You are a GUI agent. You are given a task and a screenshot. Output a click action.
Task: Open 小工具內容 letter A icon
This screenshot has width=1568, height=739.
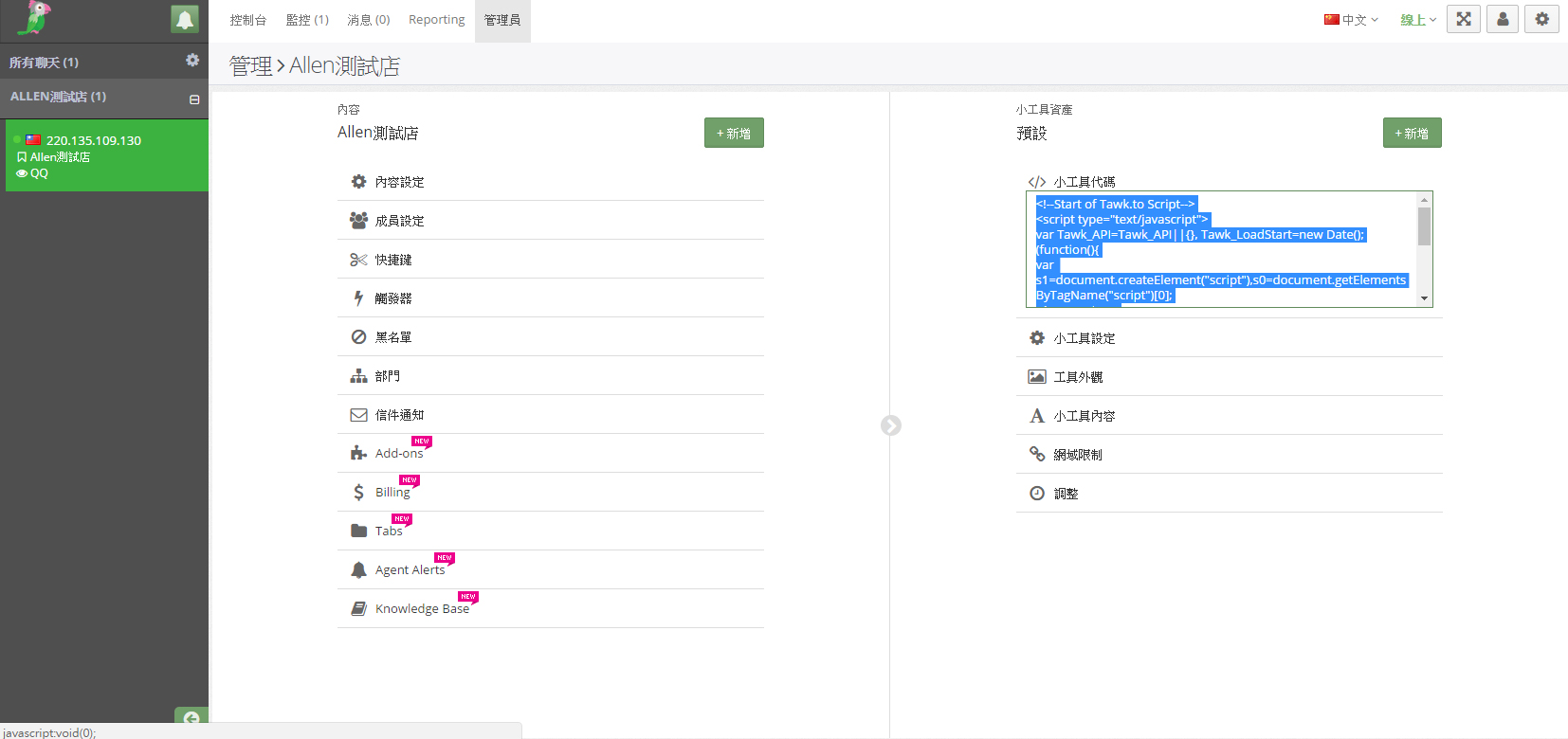pos(1037,415)
